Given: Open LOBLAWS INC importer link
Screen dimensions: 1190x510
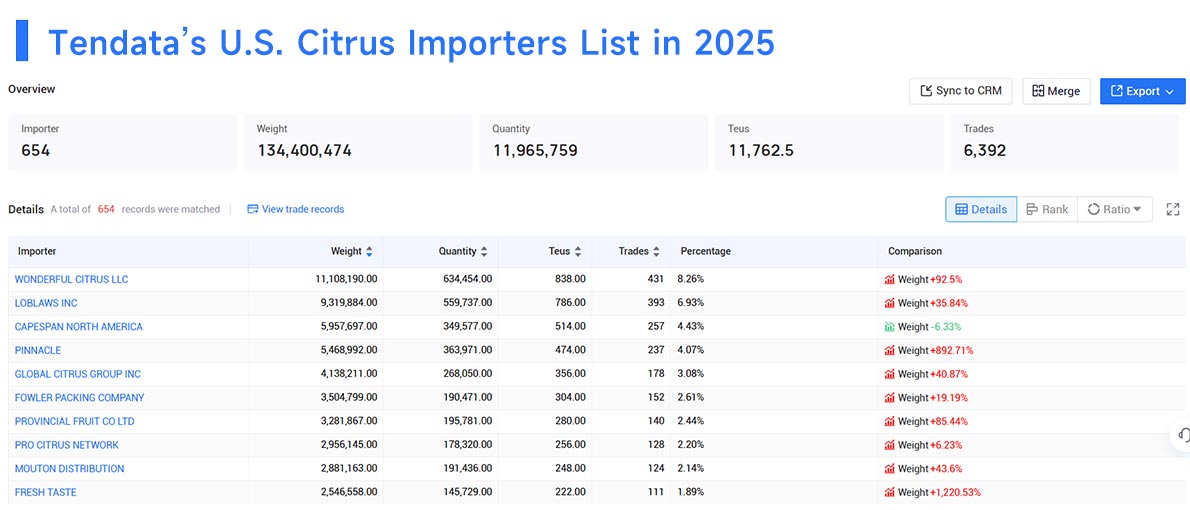Looking at the screenshot, I should coord(46,303).
